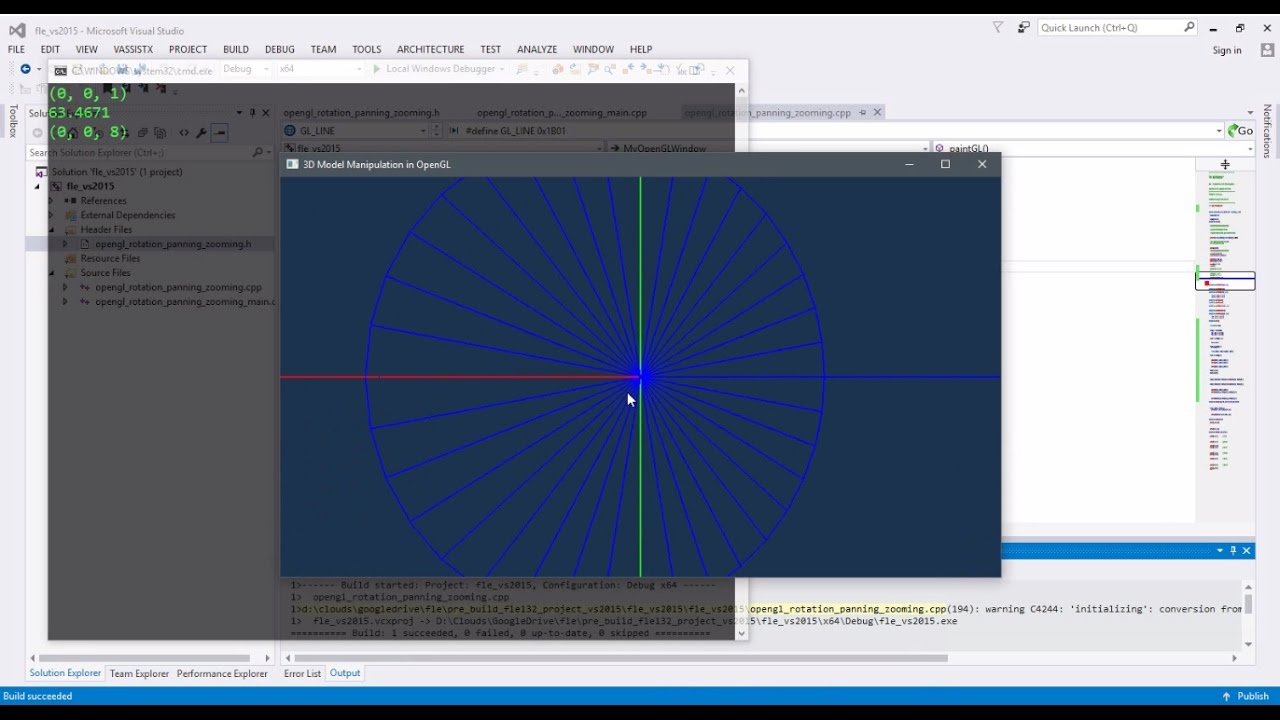The width and height of the screenshot is (1280, 720).
Task: Expand opengl_rotation_panning_zooming.cpp tree node
Action: click(65, 287)
